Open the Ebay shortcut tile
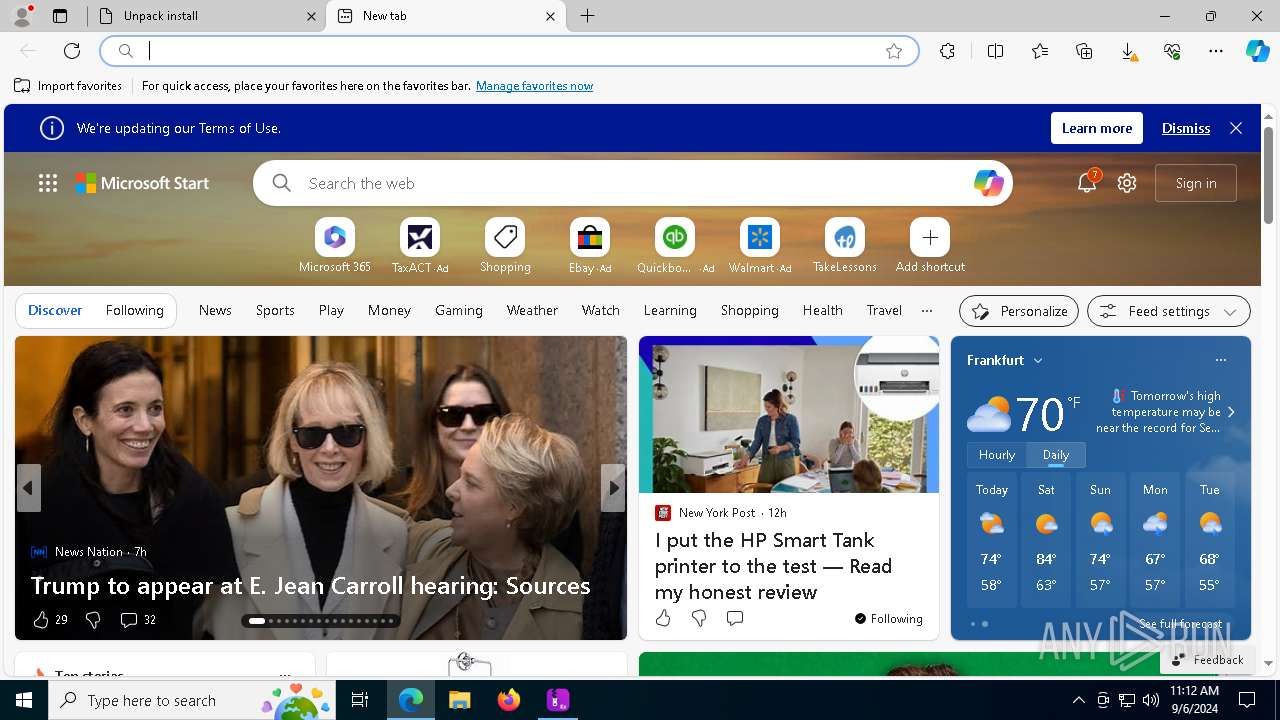1280x720 pixels. (x=590, y=246)
